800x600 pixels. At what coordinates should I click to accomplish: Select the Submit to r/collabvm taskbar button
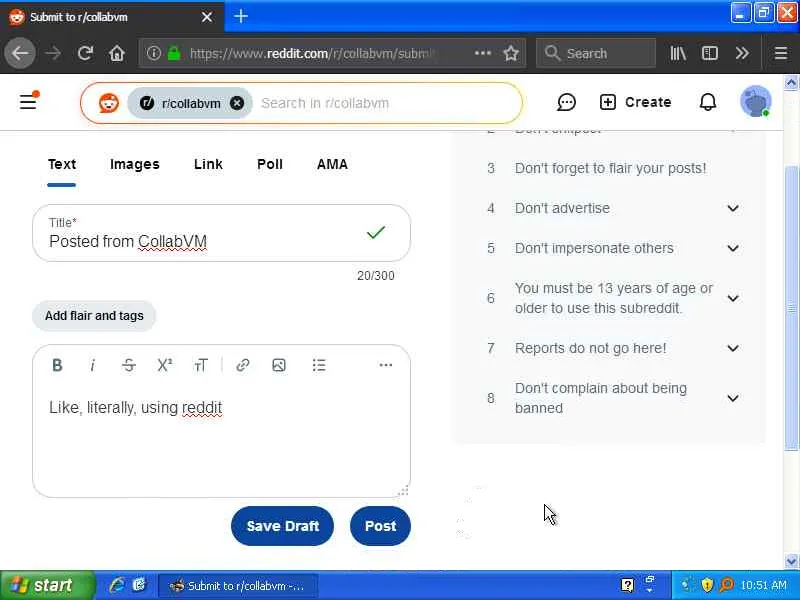(x=238, y=585)
